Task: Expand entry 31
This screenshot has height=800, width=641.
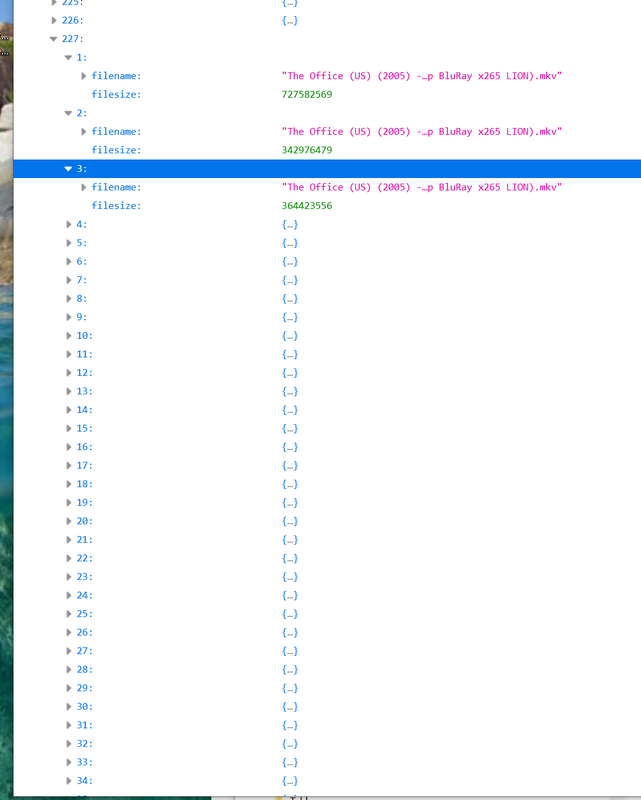Action: pos(69,725)
